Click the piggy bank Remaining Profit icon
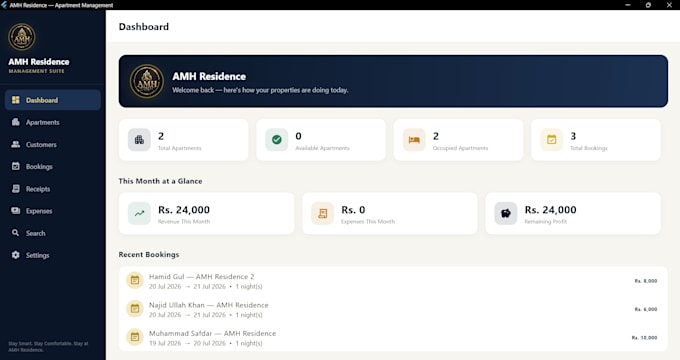This screenshot has width=680, height=360. pos(506,213)
